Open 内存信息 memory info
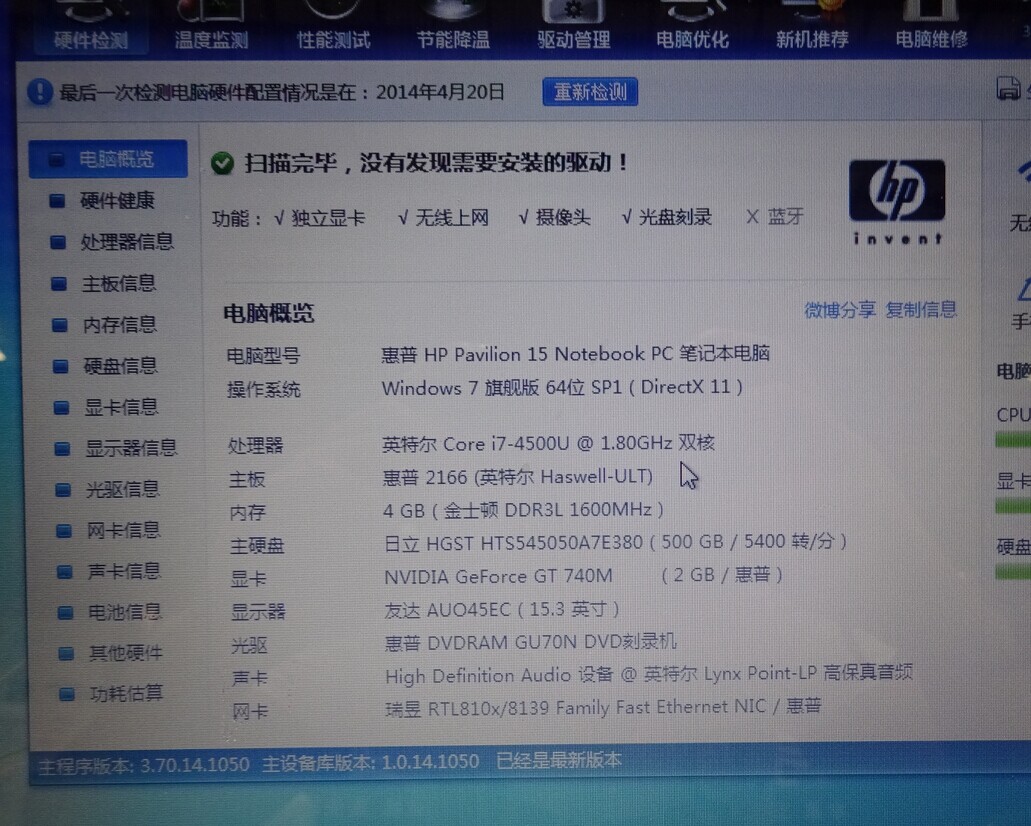Image resolution: width=1031 pixels, height=826 pixels. click(119, 325)
